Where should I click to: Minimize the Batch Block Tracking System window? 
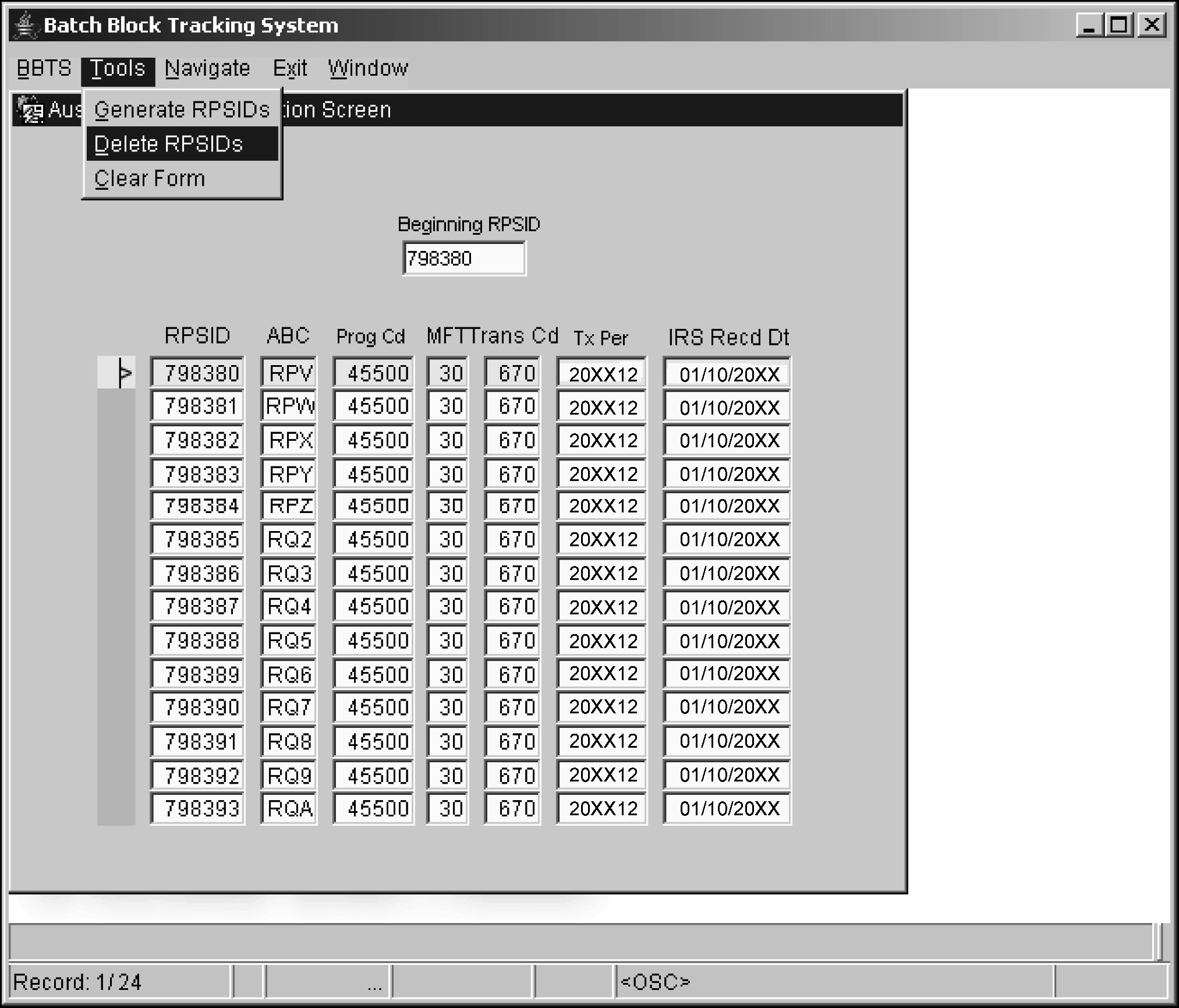pos(1088,26)
